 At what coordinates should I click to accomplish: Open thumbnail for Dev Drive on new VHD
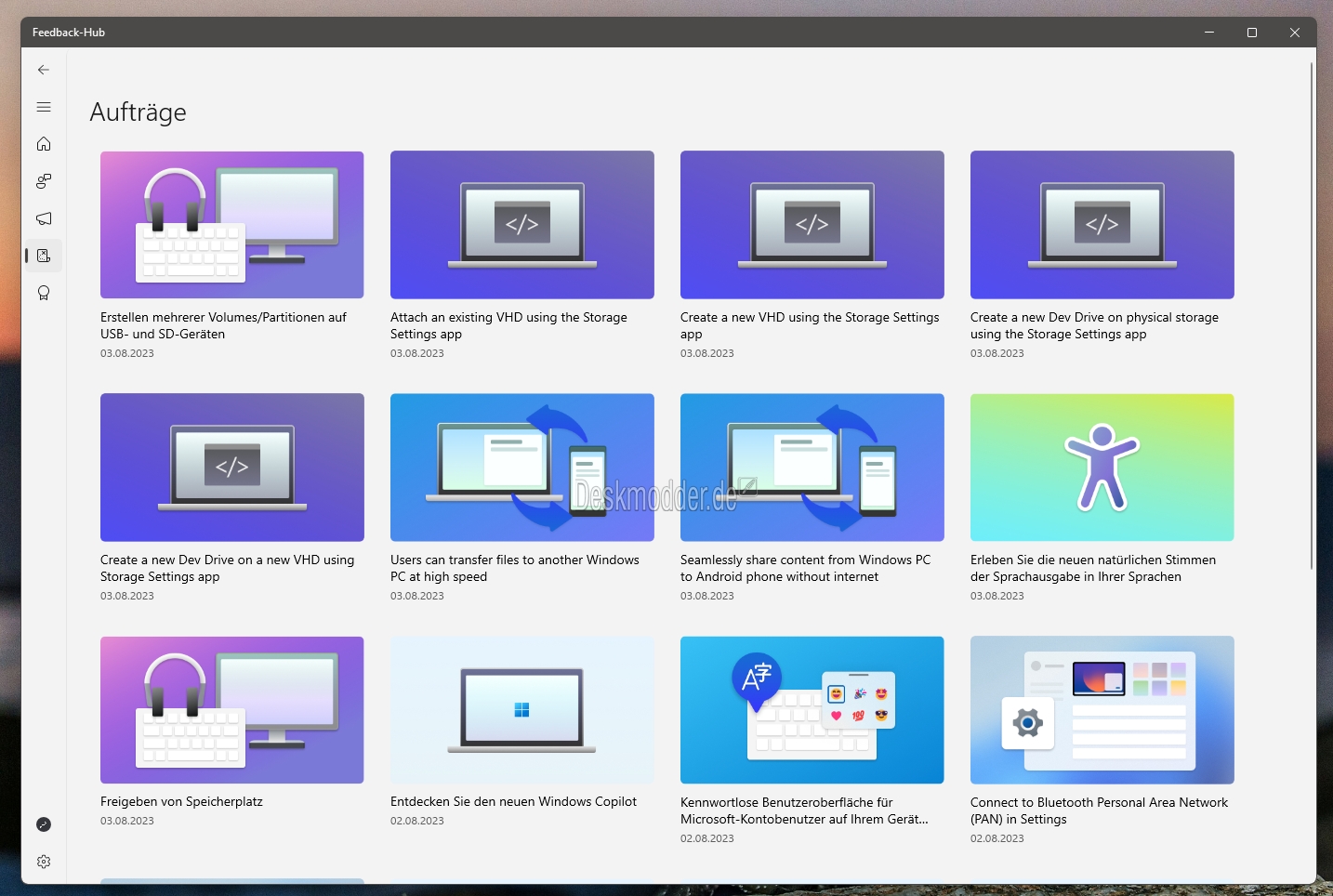point(232,468)
